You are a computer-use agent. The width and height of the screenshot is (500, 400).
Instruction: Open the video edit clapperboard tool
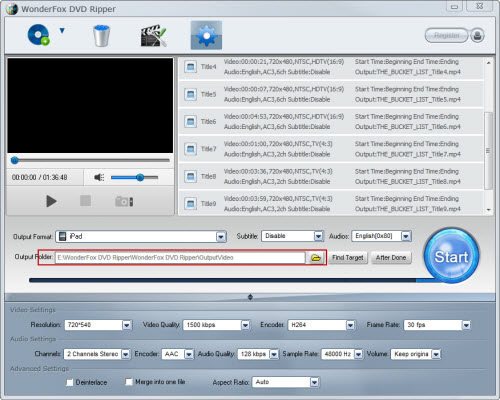(153, 35)
